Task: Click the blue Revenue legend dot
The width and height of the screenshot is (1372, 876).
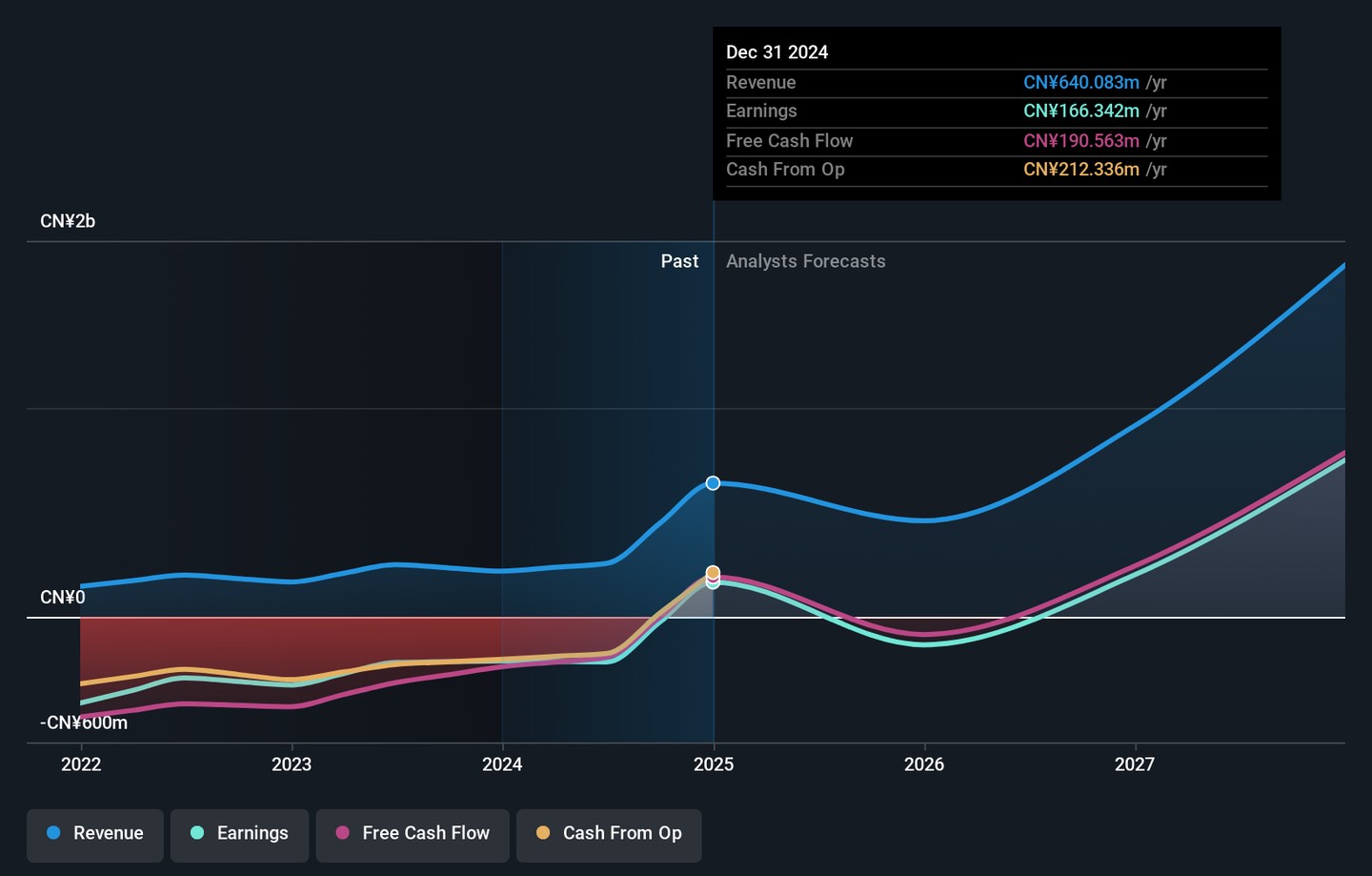Action: (53, 833)
